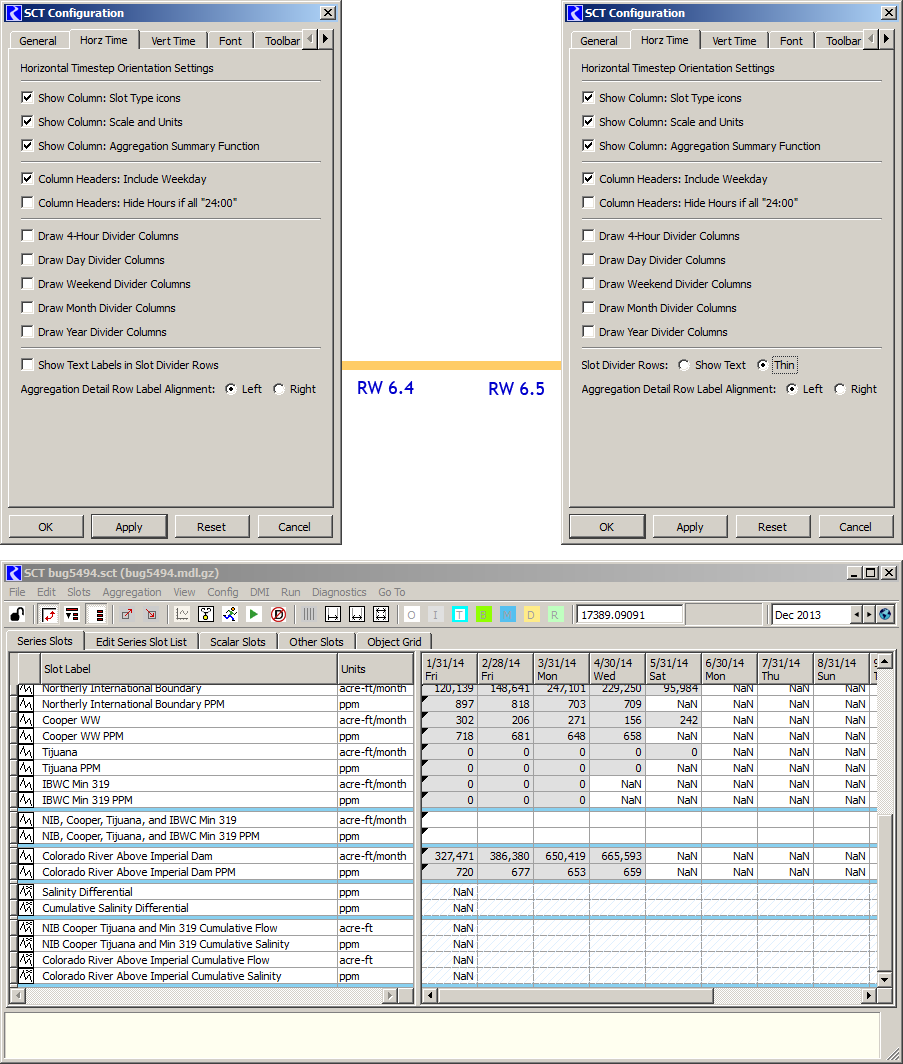Click the lock icon in SCT toolbar
The image size is (903, 1064).
[17, 615]
